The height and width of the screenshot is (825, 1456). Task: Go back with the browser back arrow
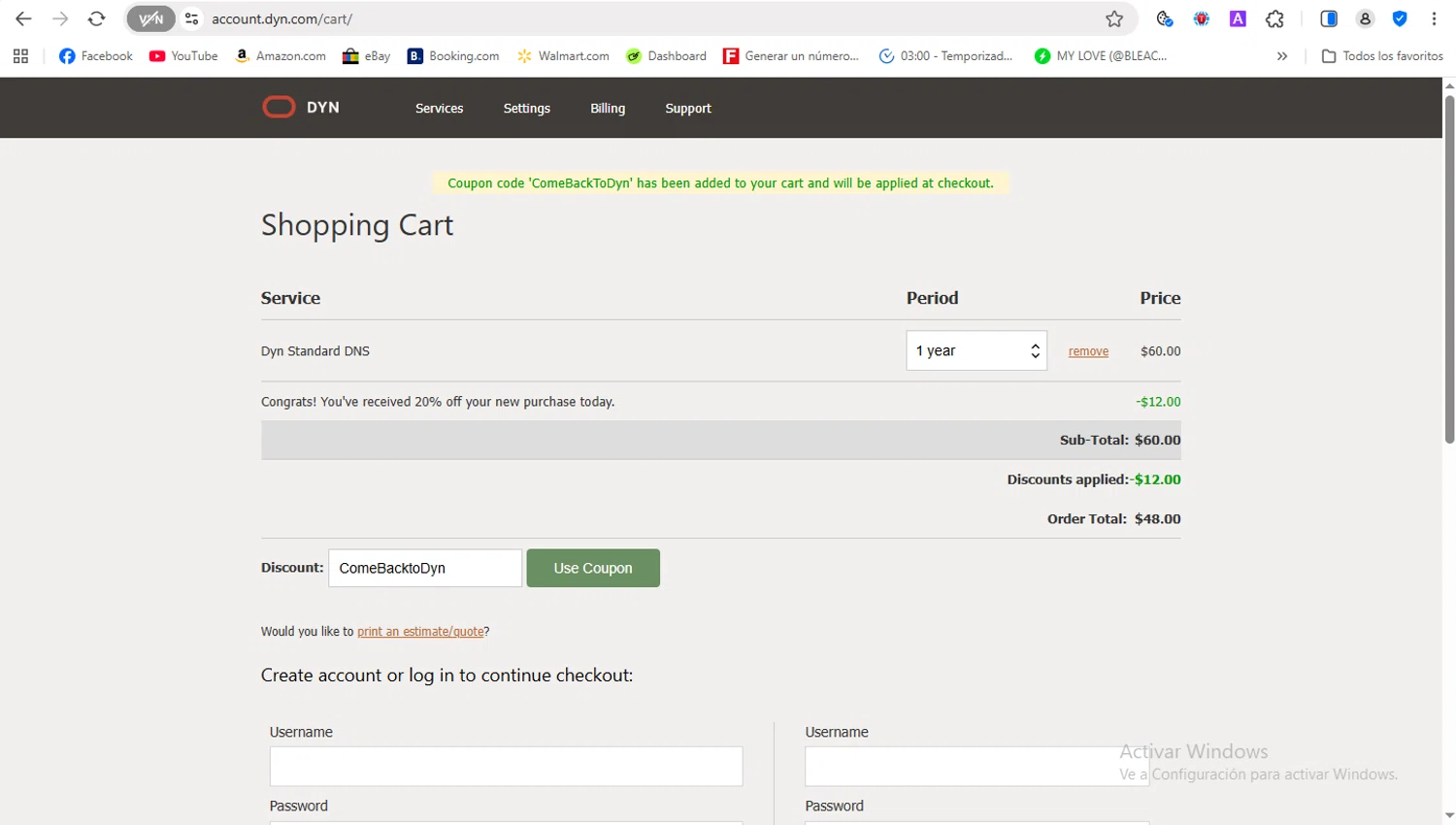pyautogui.click(x=23, y=18)
